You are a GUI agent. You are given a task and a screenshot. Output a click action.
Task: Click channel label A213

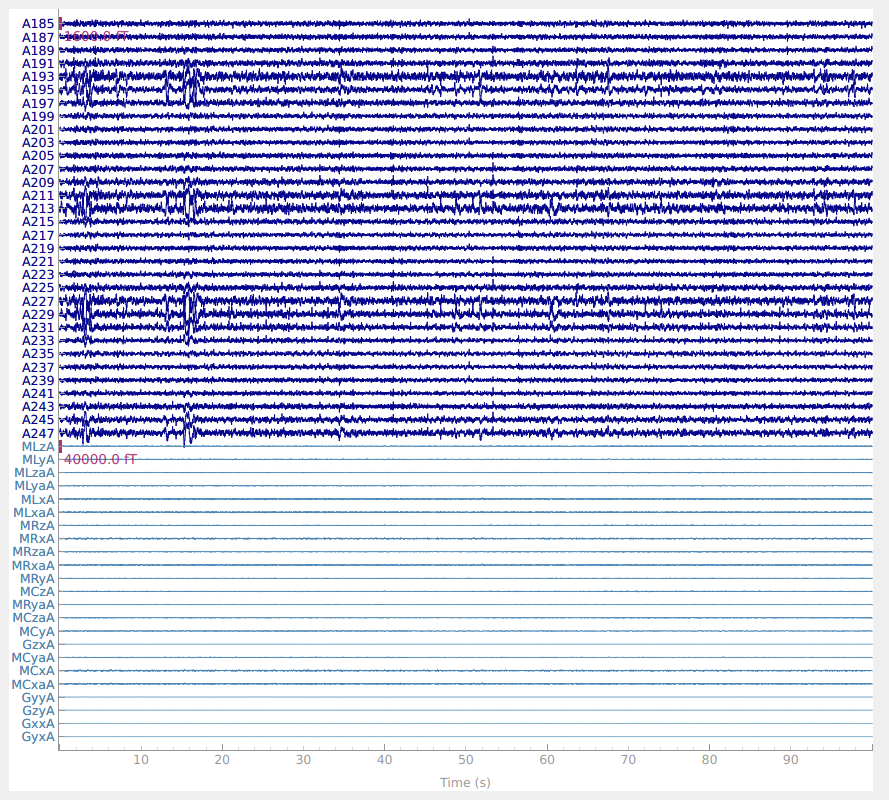coord(38,208)
